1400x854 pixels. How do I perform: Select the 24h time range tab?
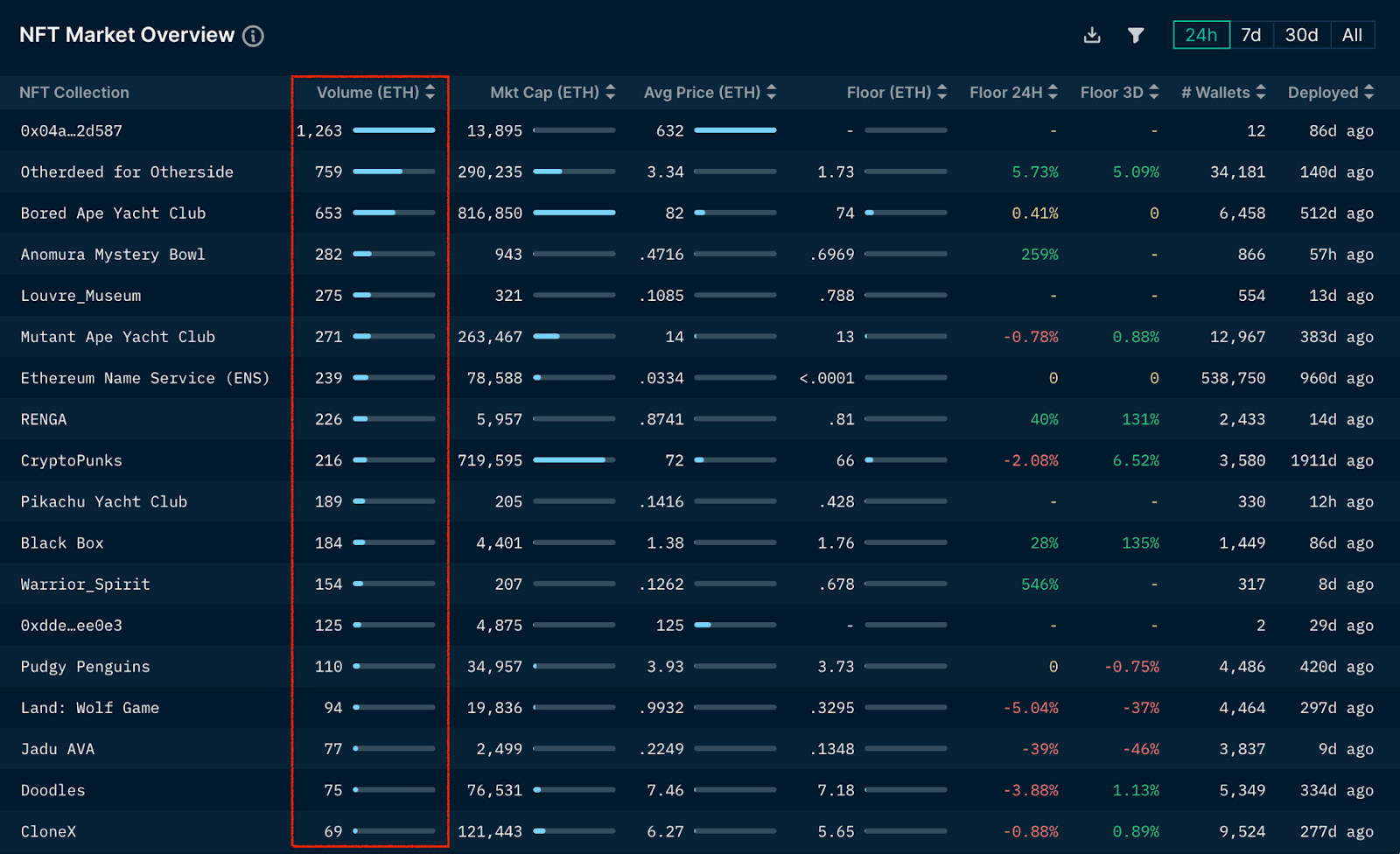[1201, 35]
